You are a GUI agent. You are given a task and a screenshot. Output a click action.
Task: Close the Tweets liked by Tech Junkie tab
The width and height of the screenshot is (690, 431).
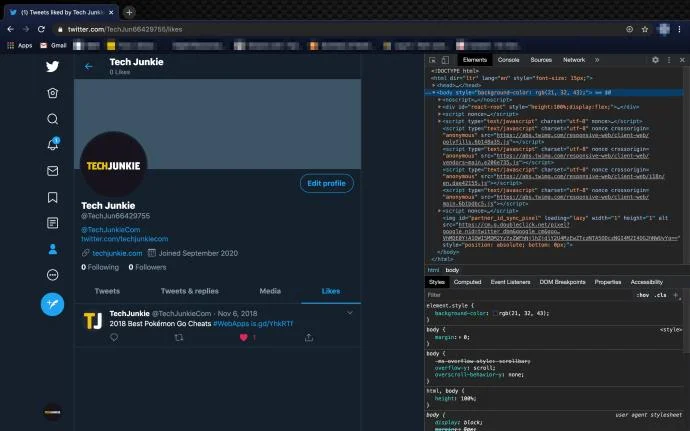click(x=111, y=12)
